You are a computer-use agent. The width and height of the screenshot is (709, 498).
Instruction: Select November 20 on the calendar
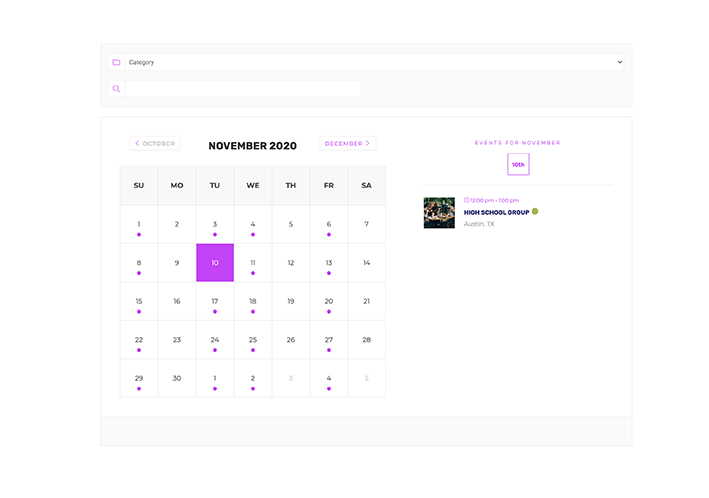click(x=329, y=301)
